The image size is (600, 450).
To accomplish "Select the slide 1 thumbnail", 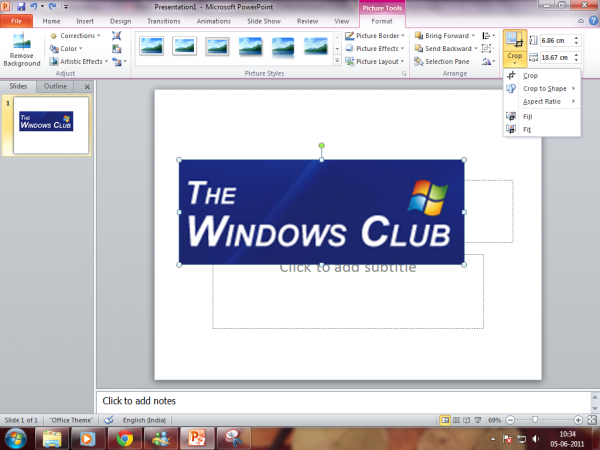I will pos(51,125).
